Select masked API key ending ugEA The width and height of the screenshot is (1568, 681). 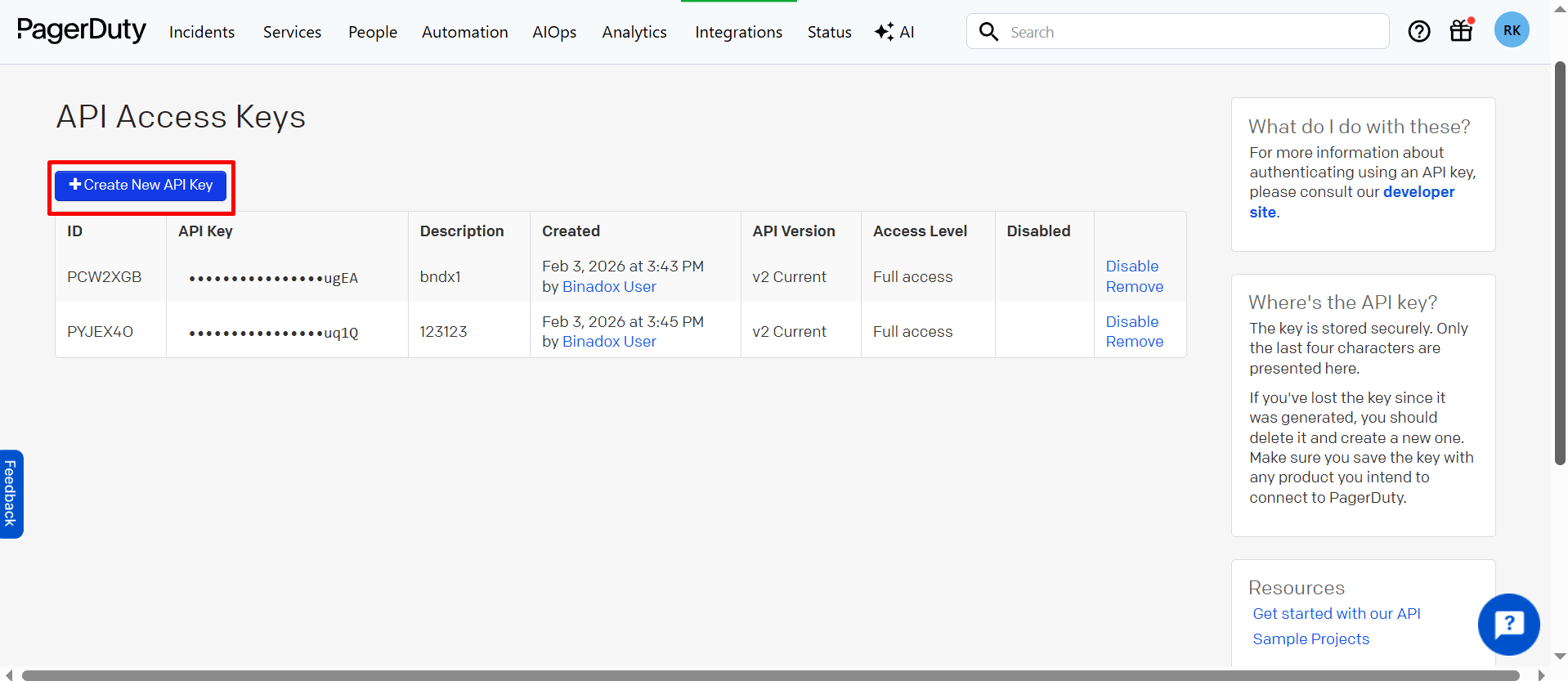click(273, 278)
